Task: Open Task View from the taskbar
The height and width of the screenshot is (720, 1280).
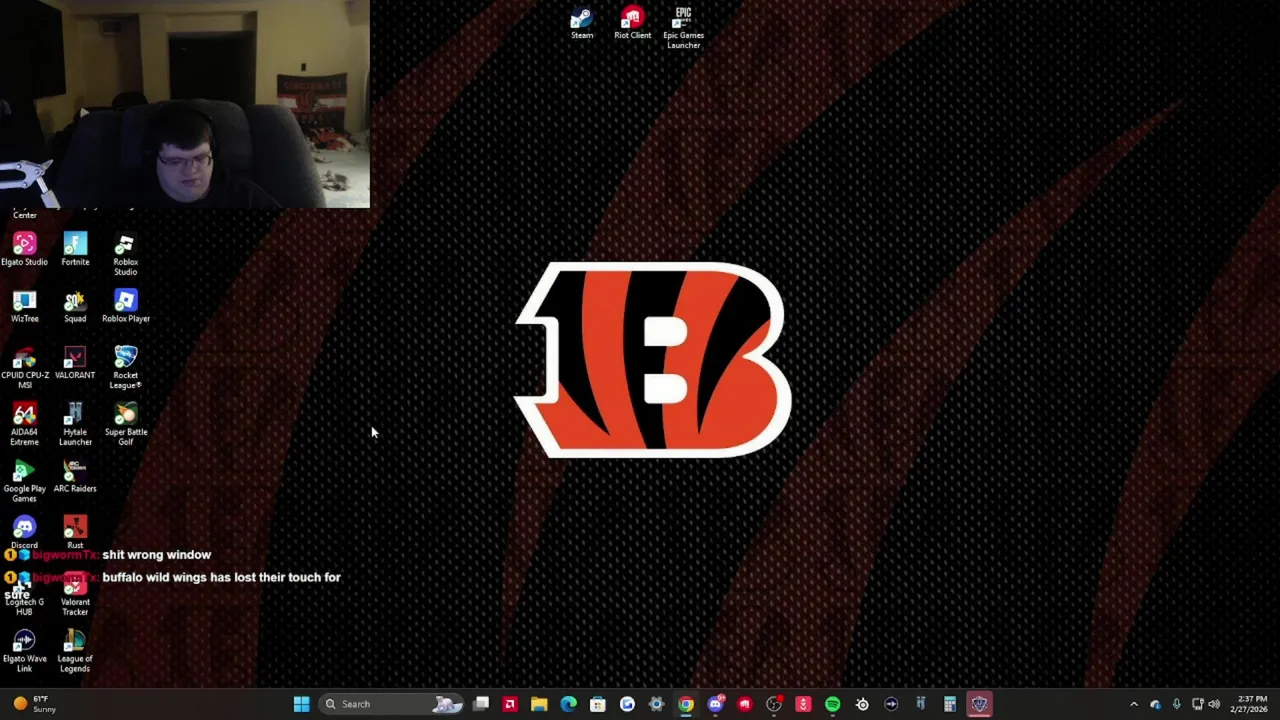Action: (481, 704)
